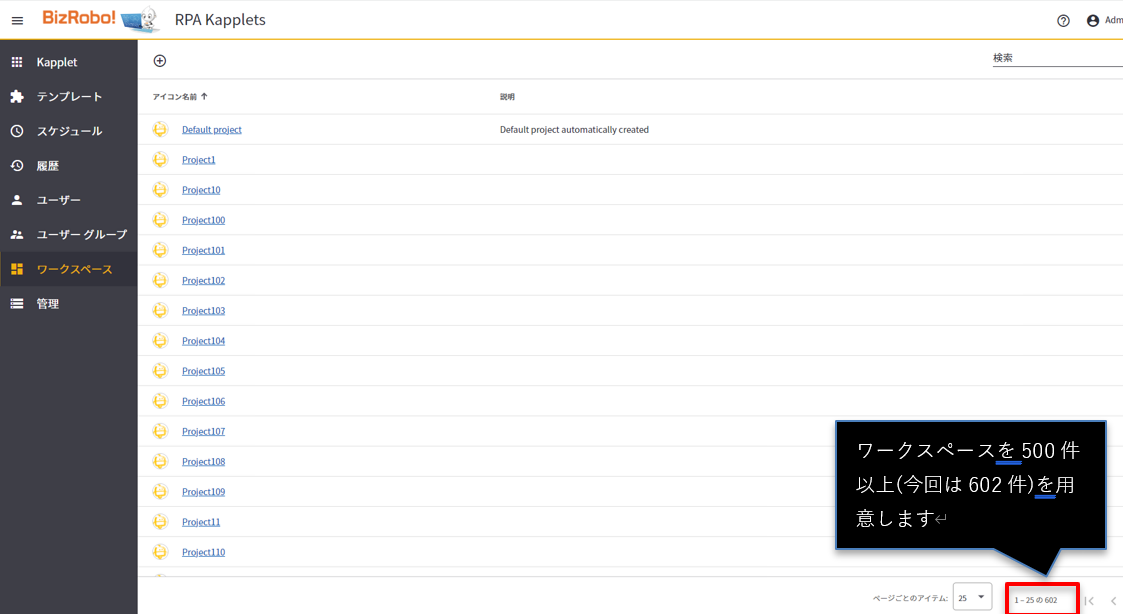Click the icon beside Project100
Image resolution: width=1123 pixels, height=614 pixels.
pos(160,220)
